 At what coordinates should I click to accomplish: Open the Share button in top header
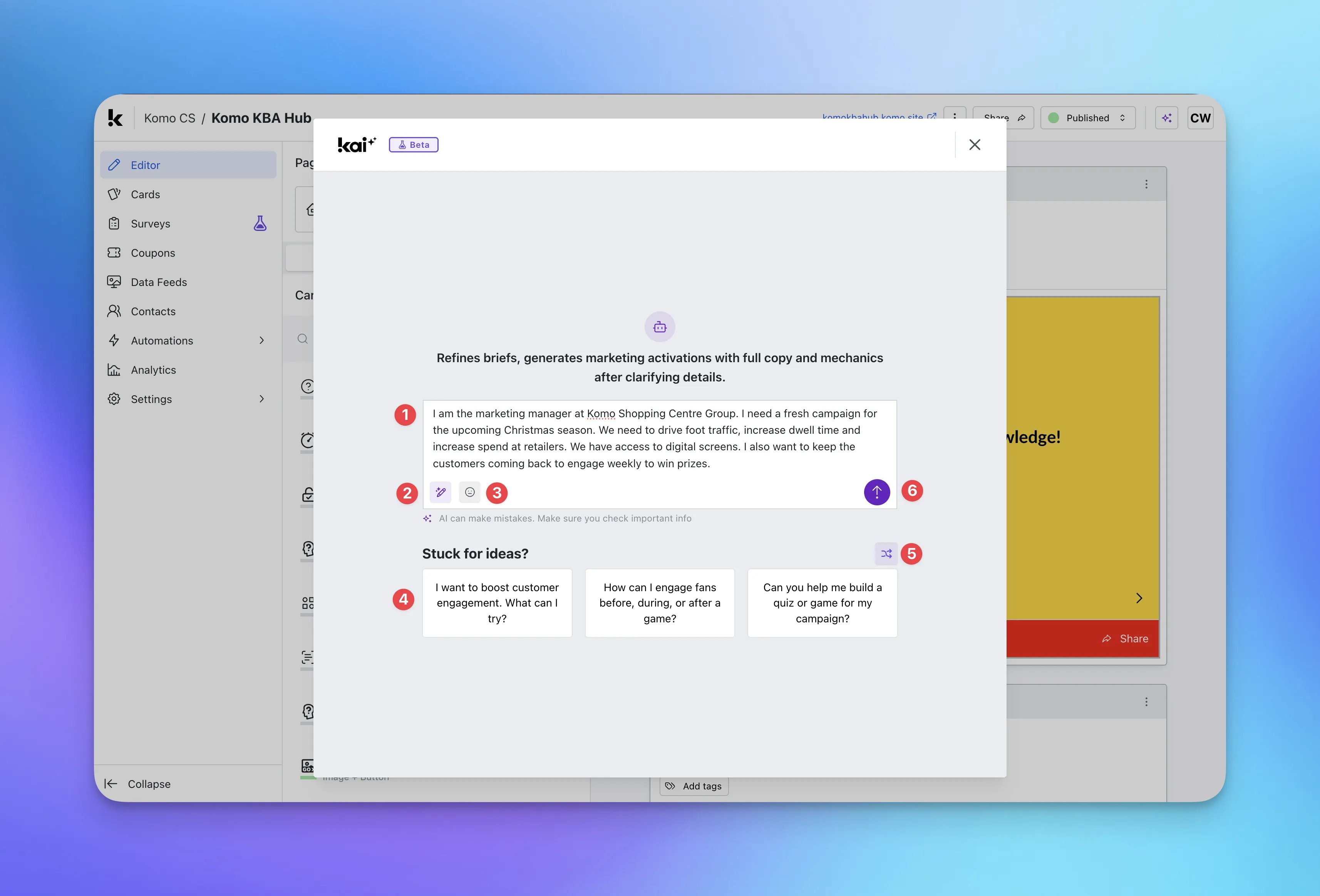1003,118
